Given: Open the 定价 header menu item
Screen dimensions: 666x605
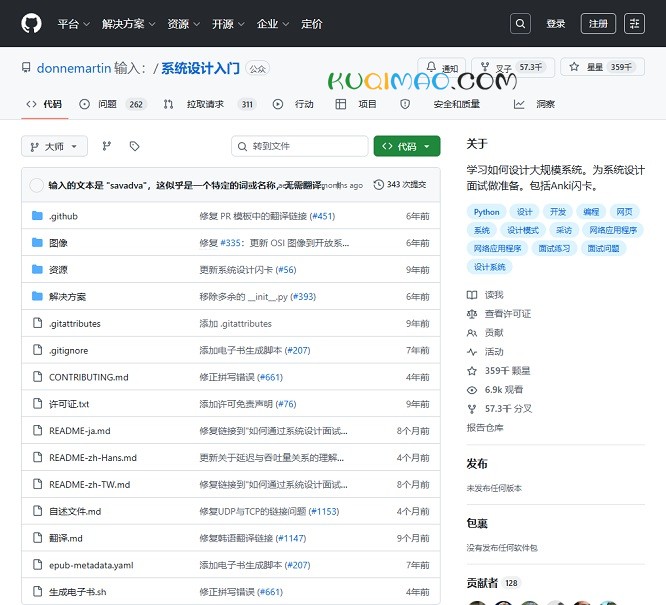Looking at the screenshot, I should pos(312,24).
